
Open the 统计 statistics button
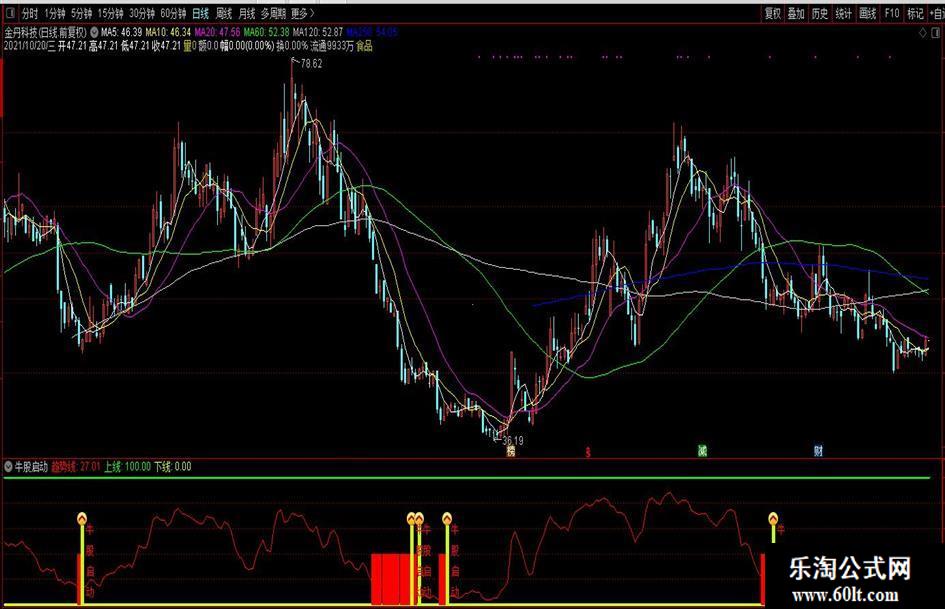[844, 13]
